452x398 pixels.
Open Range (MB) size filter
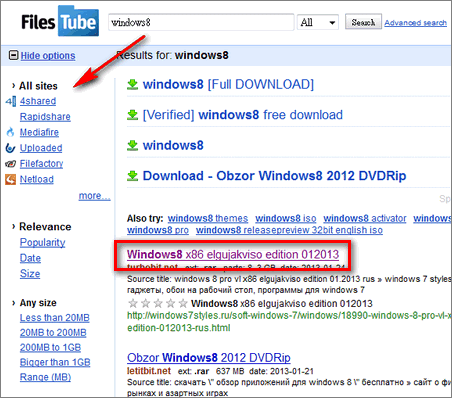(x=45, y=377)
